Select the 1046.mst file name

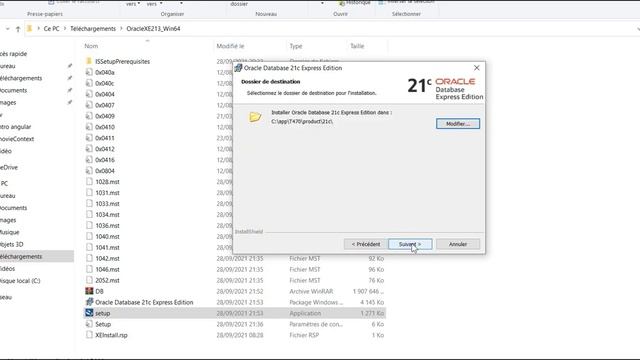pyautogui.click(x=107, y=269)
